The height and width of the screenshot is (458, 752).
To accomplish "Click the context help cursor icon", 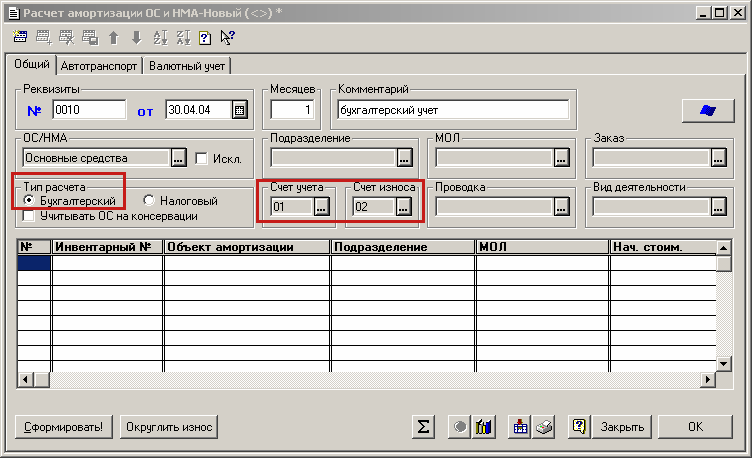I will (227, 38).
